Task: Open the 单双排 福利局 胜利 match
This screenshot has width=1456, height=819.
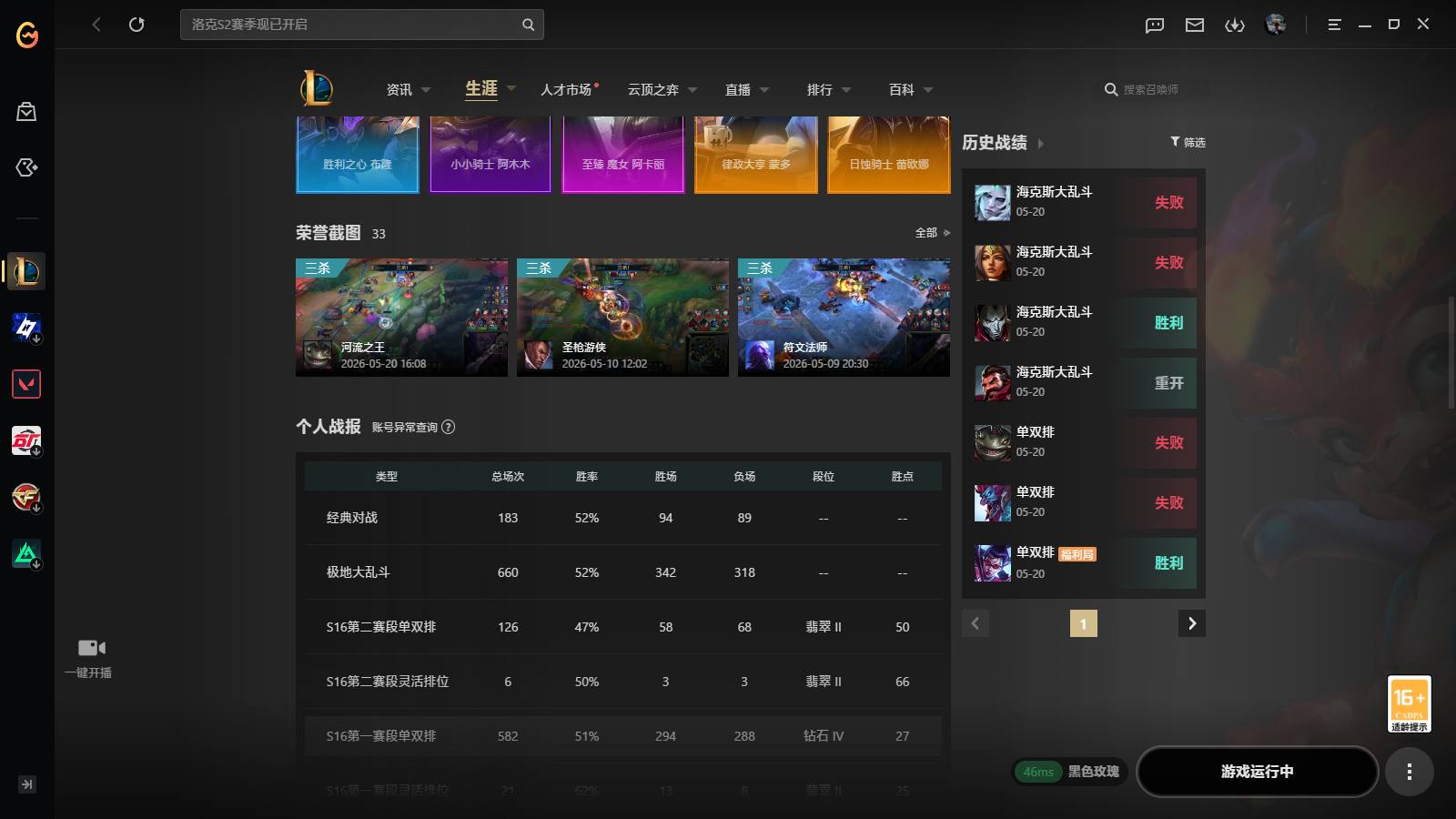Action: coord(1084,562)
